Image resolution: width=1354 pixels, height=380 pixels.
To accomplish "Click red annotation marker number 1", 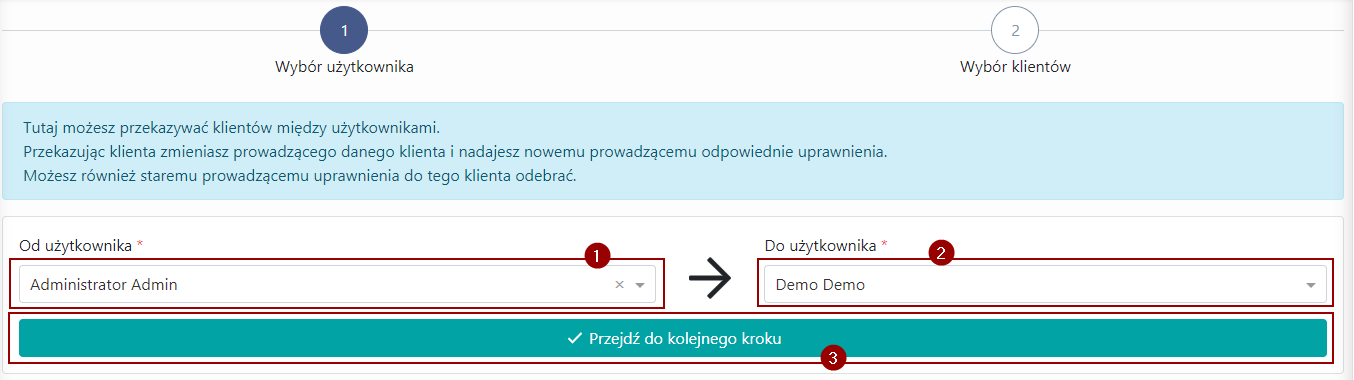I will pyautogui.click(x=597, y=256).
